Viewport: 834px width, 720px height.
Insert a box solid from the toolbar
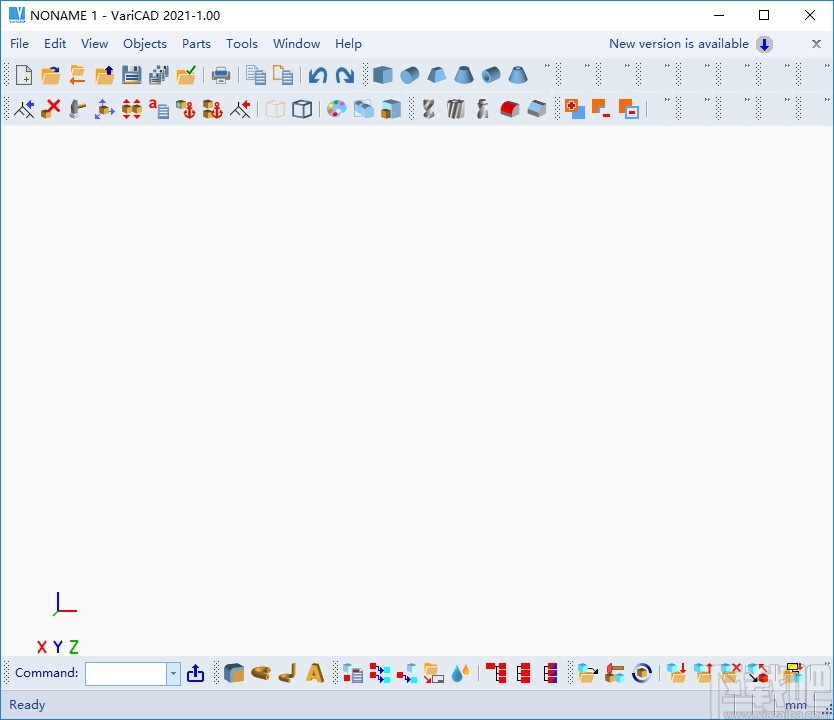[382, 75]
